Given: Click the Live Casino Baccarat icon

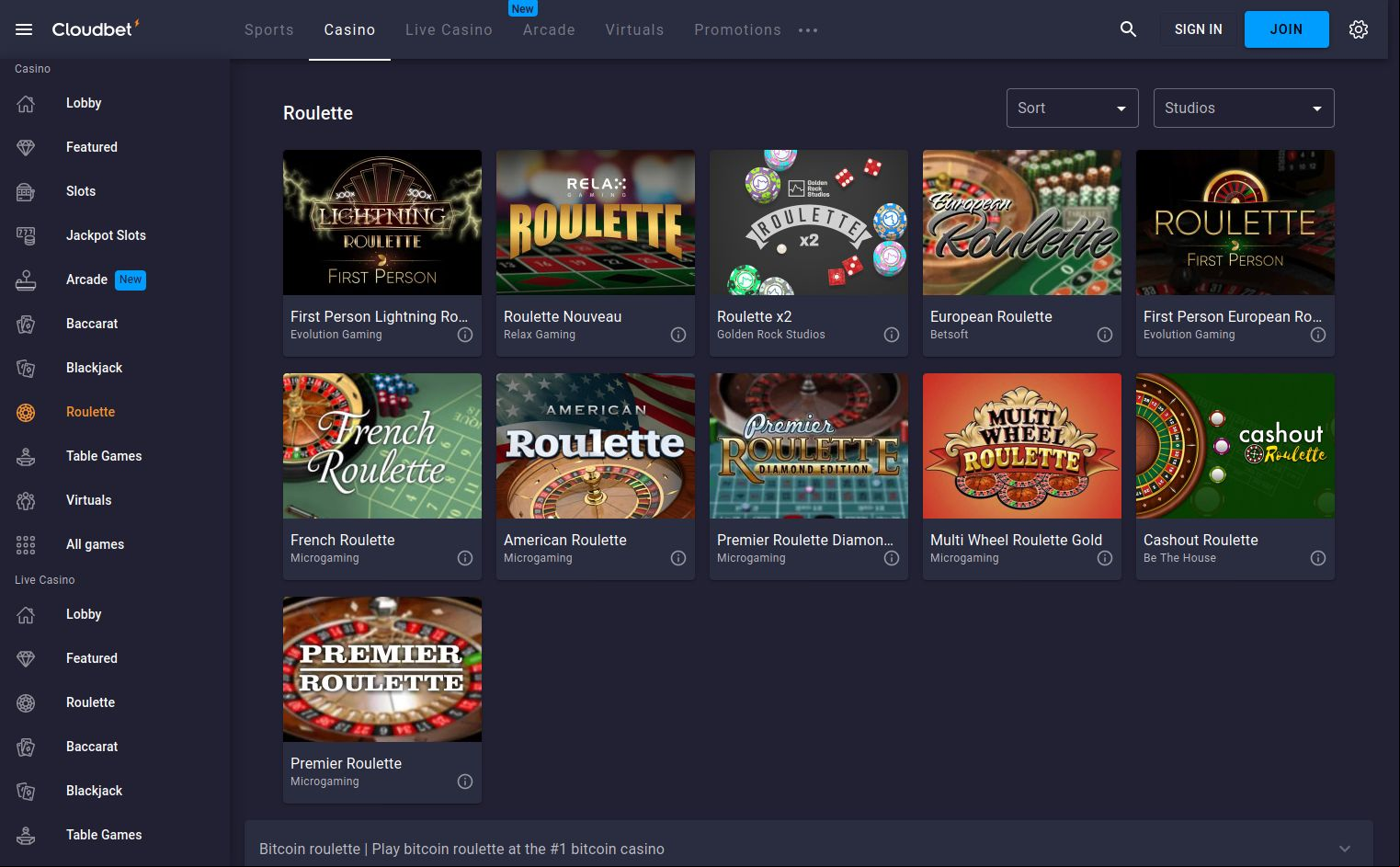Looking at the screenshot, I should click(x=26, y=747).
